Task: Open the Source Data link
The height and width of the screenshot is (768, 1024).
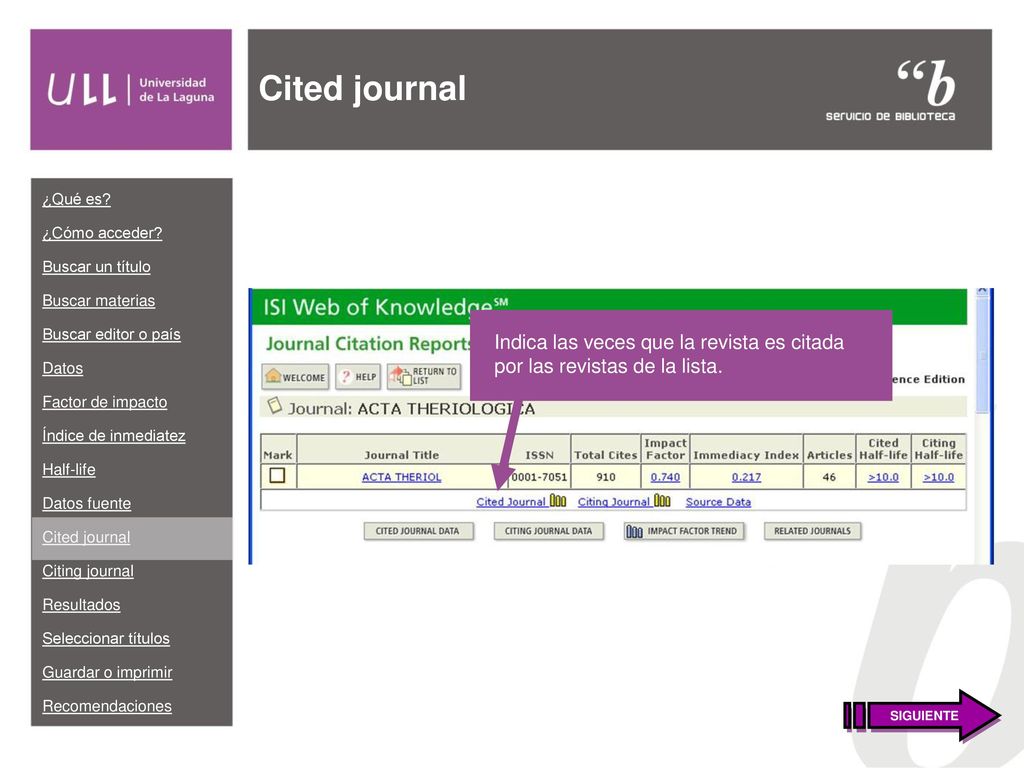Action: click(718, 502)
